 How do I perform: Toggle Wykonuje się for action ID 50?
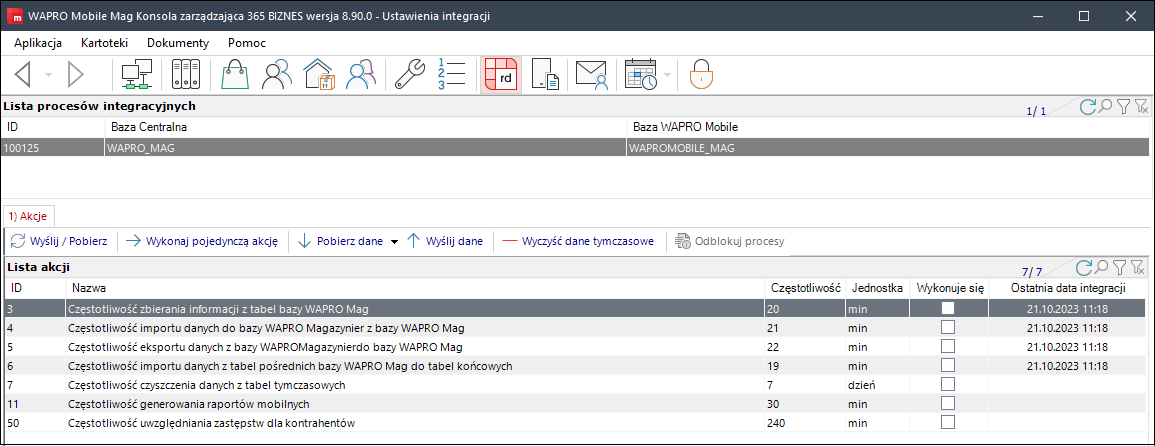coord(948,422)
